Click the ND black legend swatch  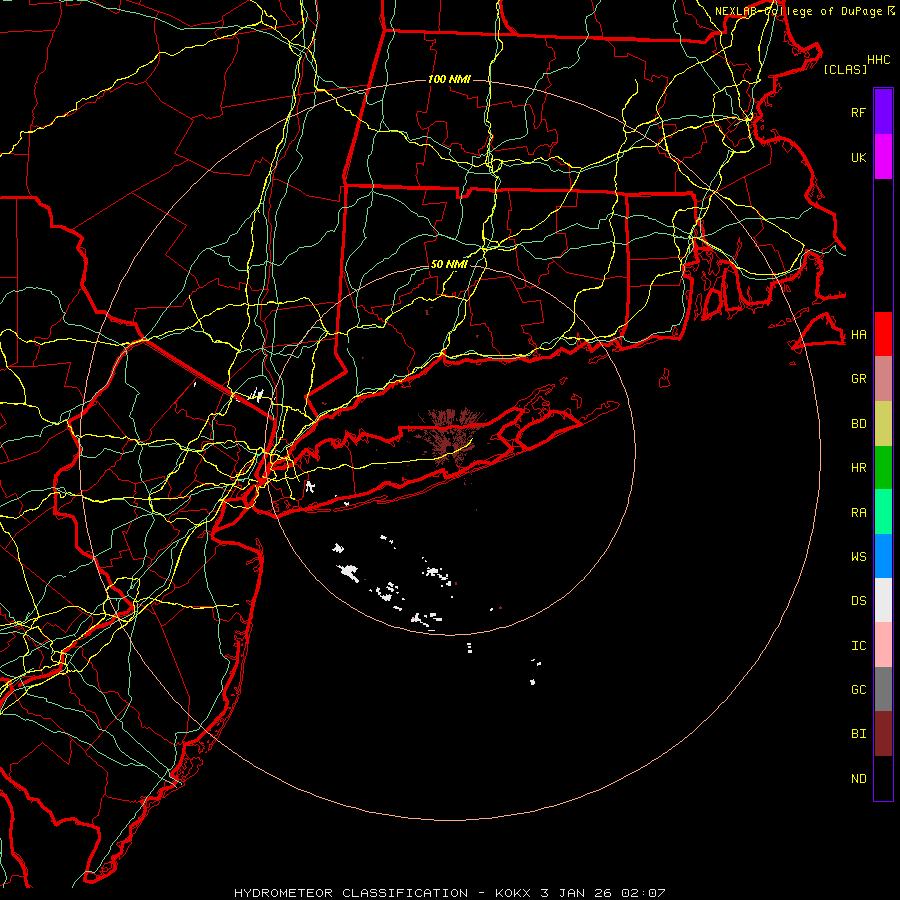(883, 778)
